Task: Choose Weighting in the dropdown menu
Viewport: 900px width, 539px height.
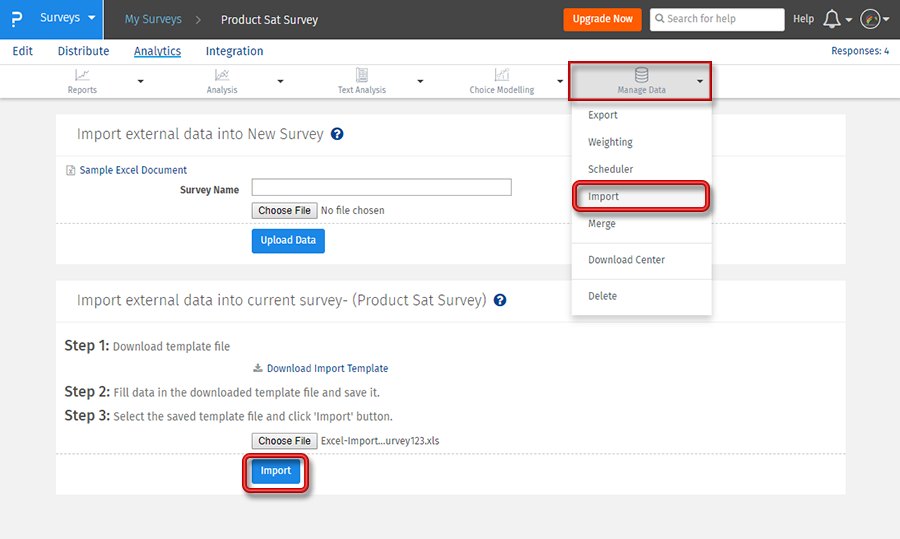Action: [610, 142]
